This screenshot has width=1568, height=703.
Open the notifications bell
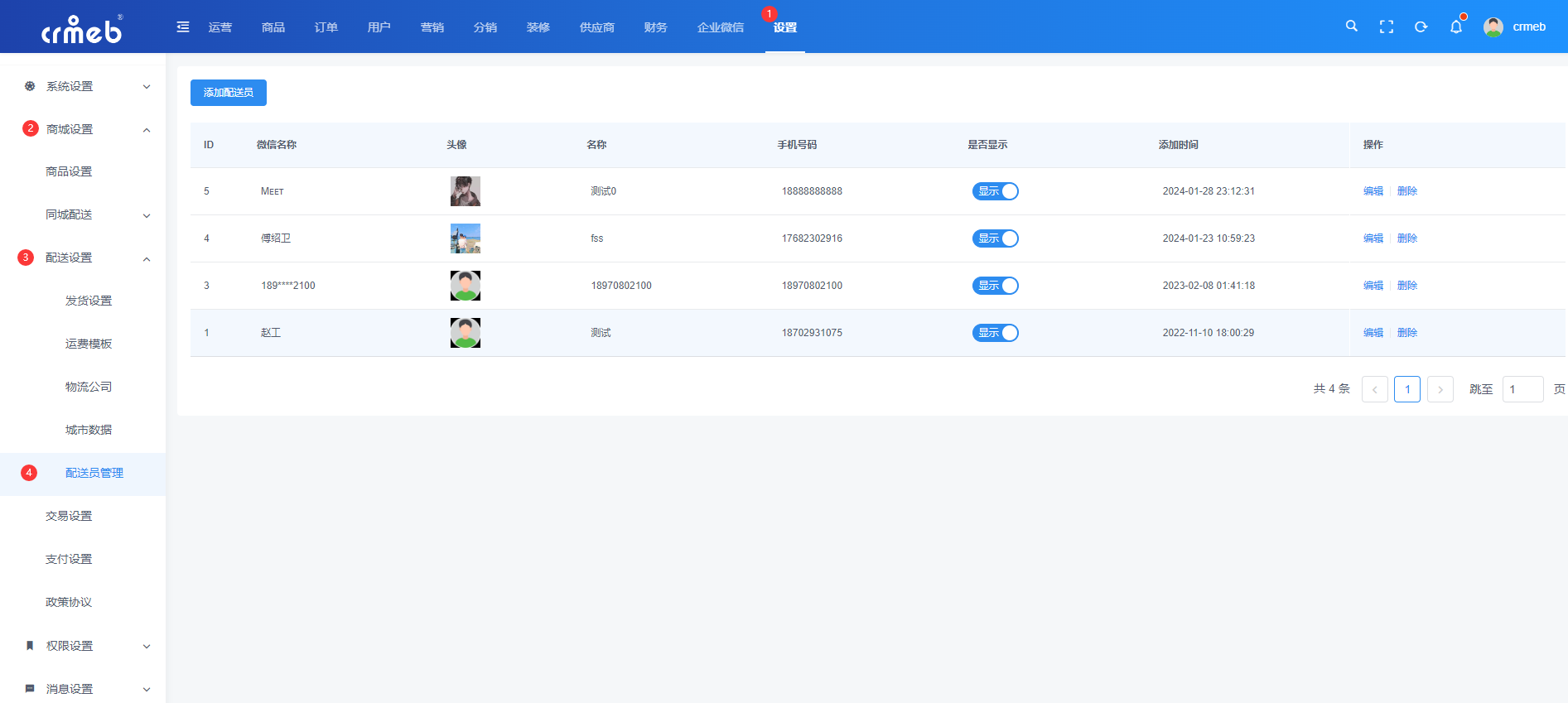coord(1456,26)
